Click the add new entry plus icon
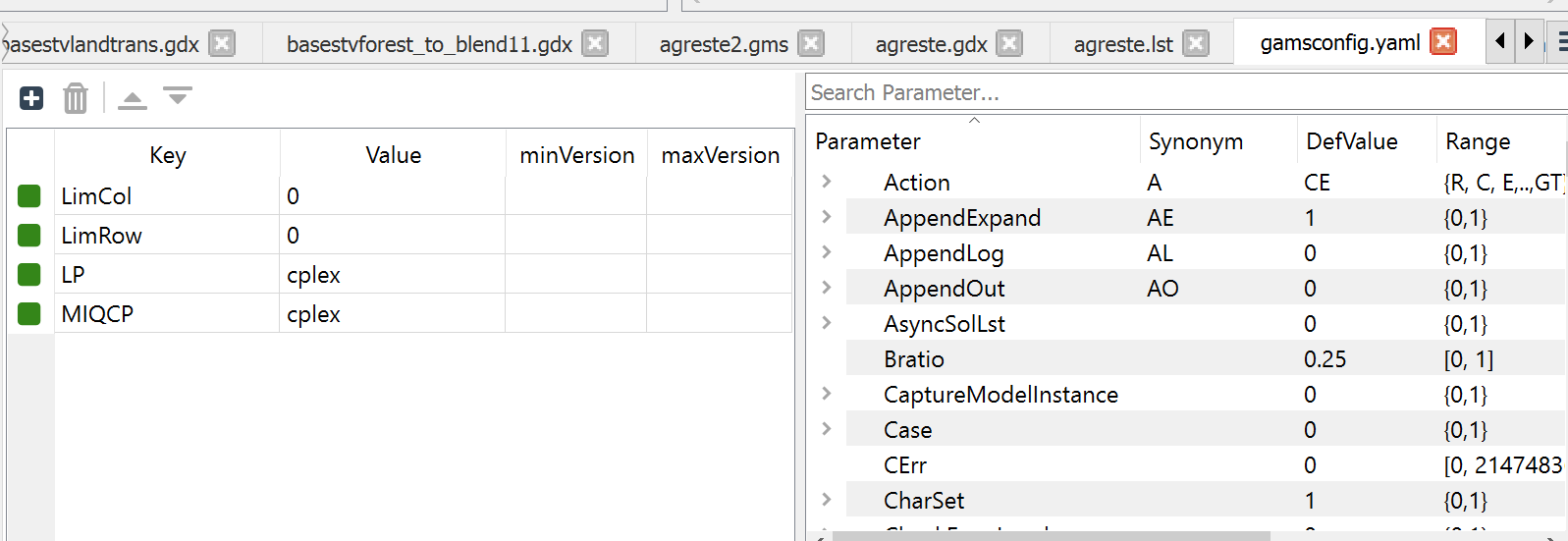Image resolution: width=1568 pixels, height=541 pixels. tap(31, 98)
